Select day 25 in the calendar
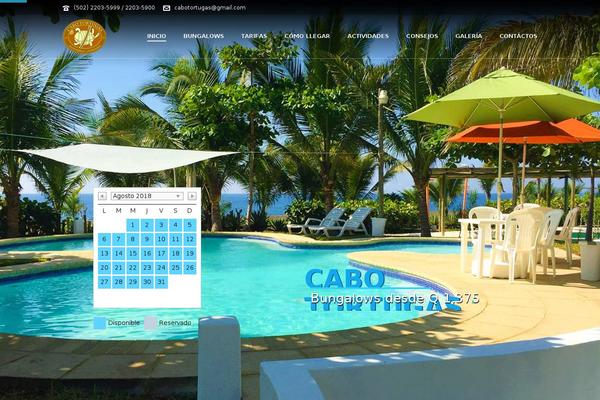This screenshot has width=600, height=400. pos(175,268)
